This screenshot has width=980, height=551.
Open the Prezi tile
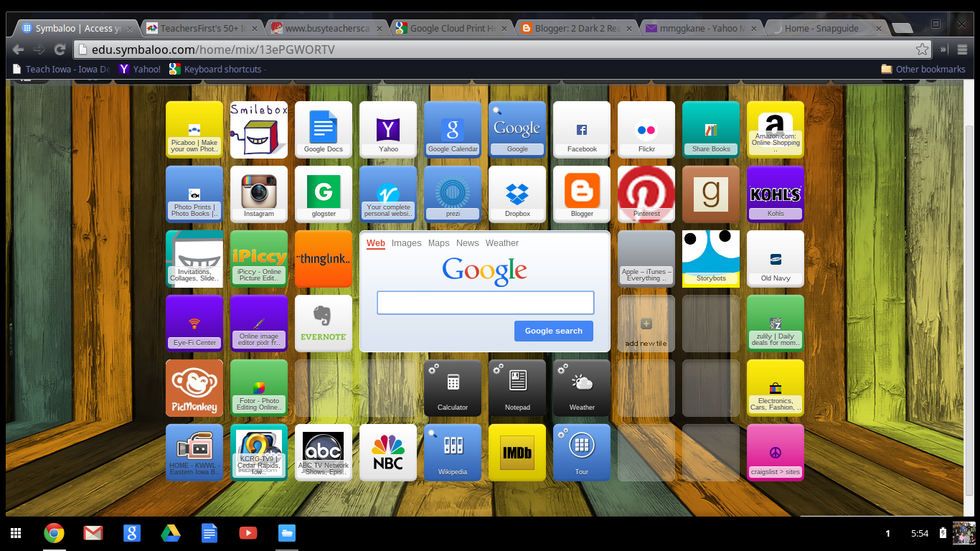[452, 194]
